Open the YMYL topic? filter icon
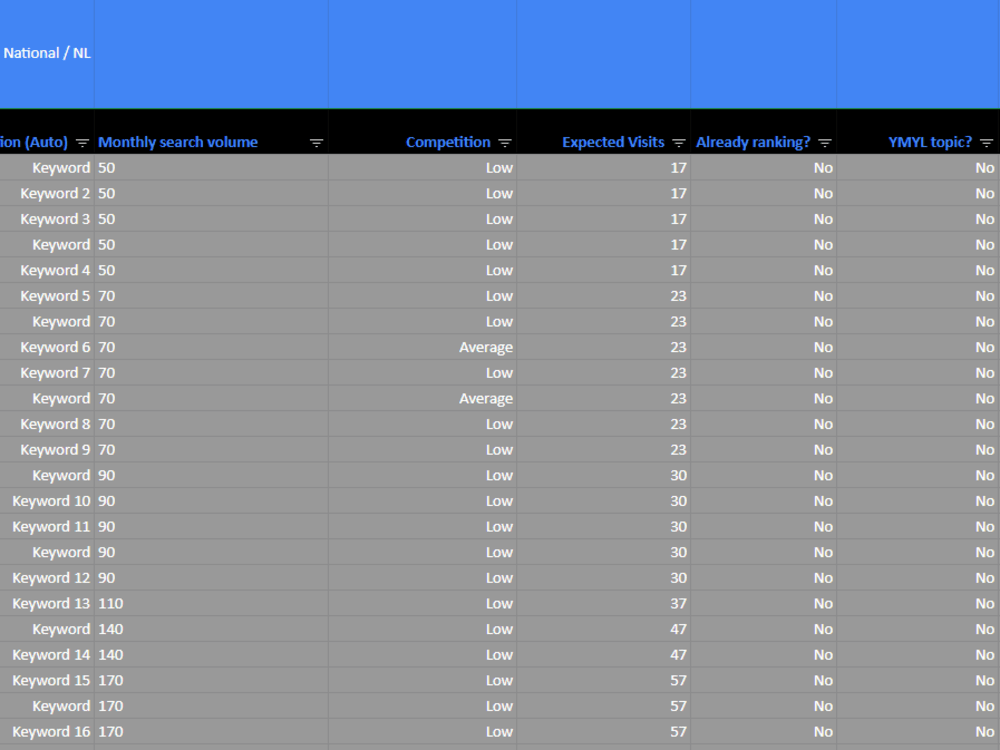Viewport: 1000px width, 750px height. pyautogui.click(x=987, y=143)
